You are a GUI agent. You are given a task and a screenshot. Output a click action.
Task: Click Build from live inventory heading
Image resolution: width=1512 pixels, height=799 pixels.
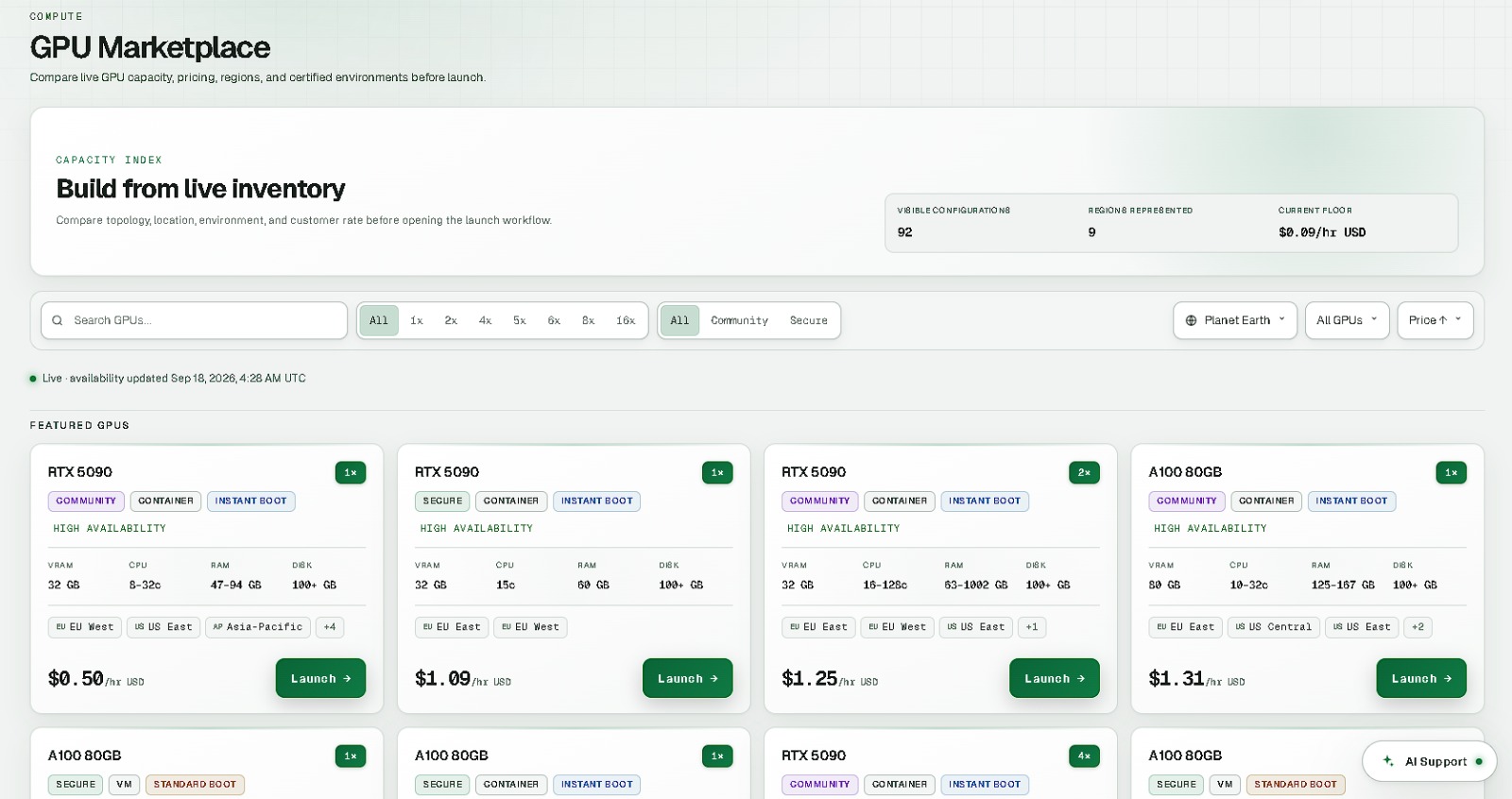[x=200, y=189]
